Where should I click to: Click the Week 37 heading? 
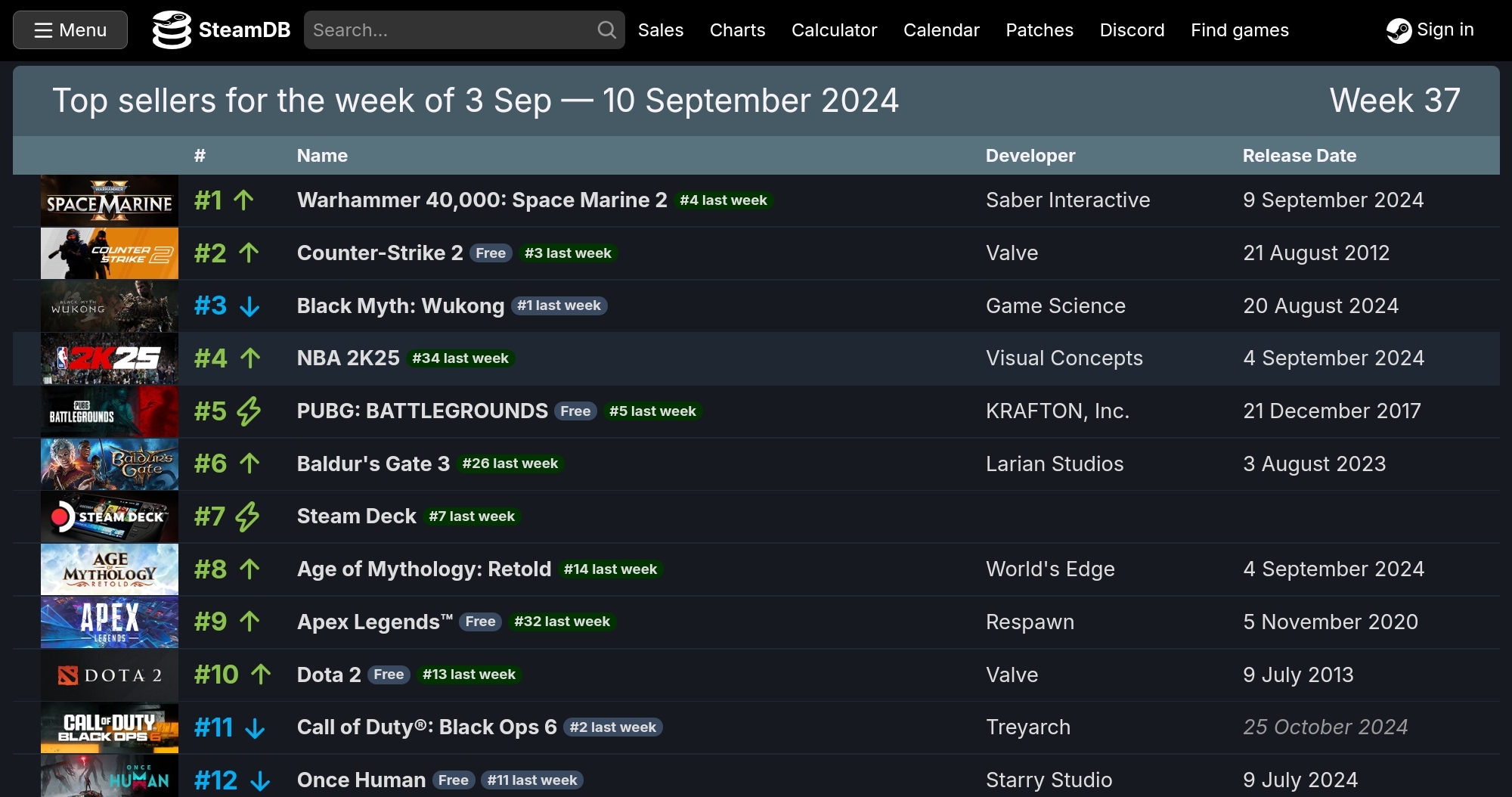pyautogui.click(x=1395, y=101)
